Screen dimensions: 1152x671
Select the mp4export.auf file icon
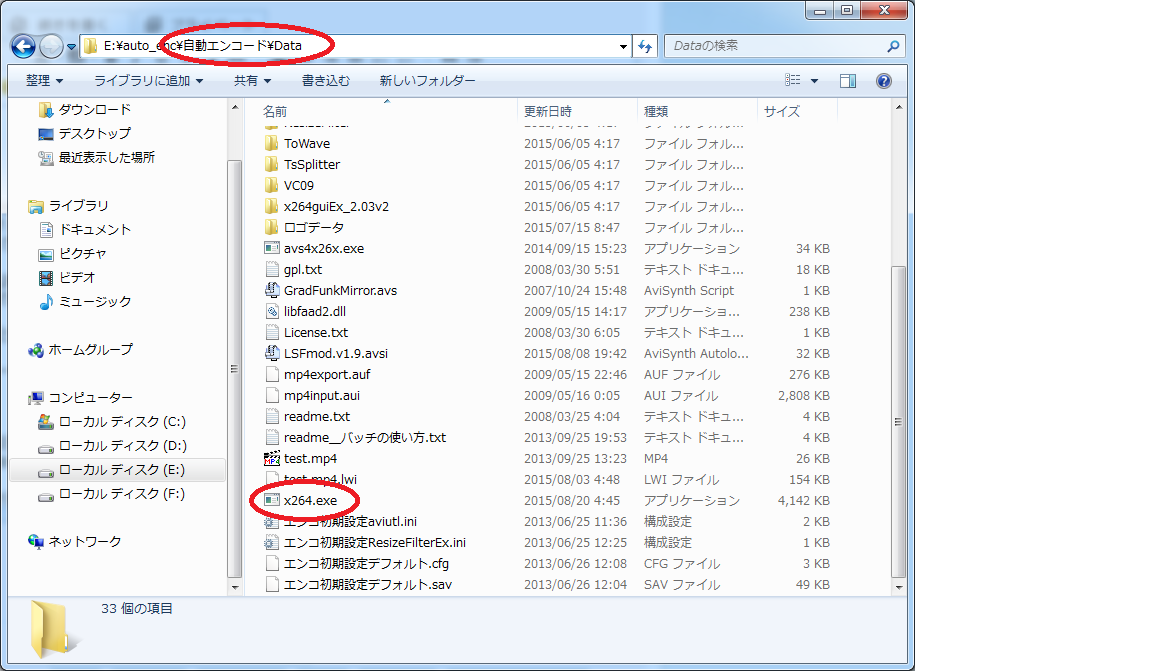coord(272,374)
